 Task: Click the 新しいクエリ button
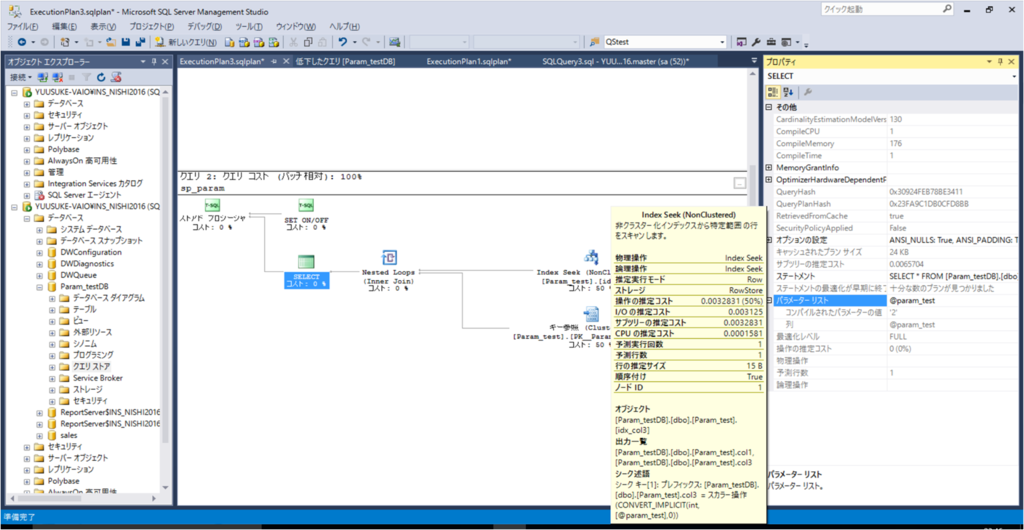(186, 42)
